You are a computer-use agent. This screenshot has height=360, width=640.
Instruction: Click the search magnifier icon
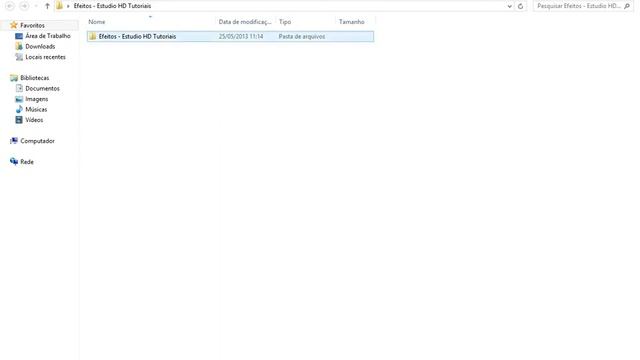point(627,6)
